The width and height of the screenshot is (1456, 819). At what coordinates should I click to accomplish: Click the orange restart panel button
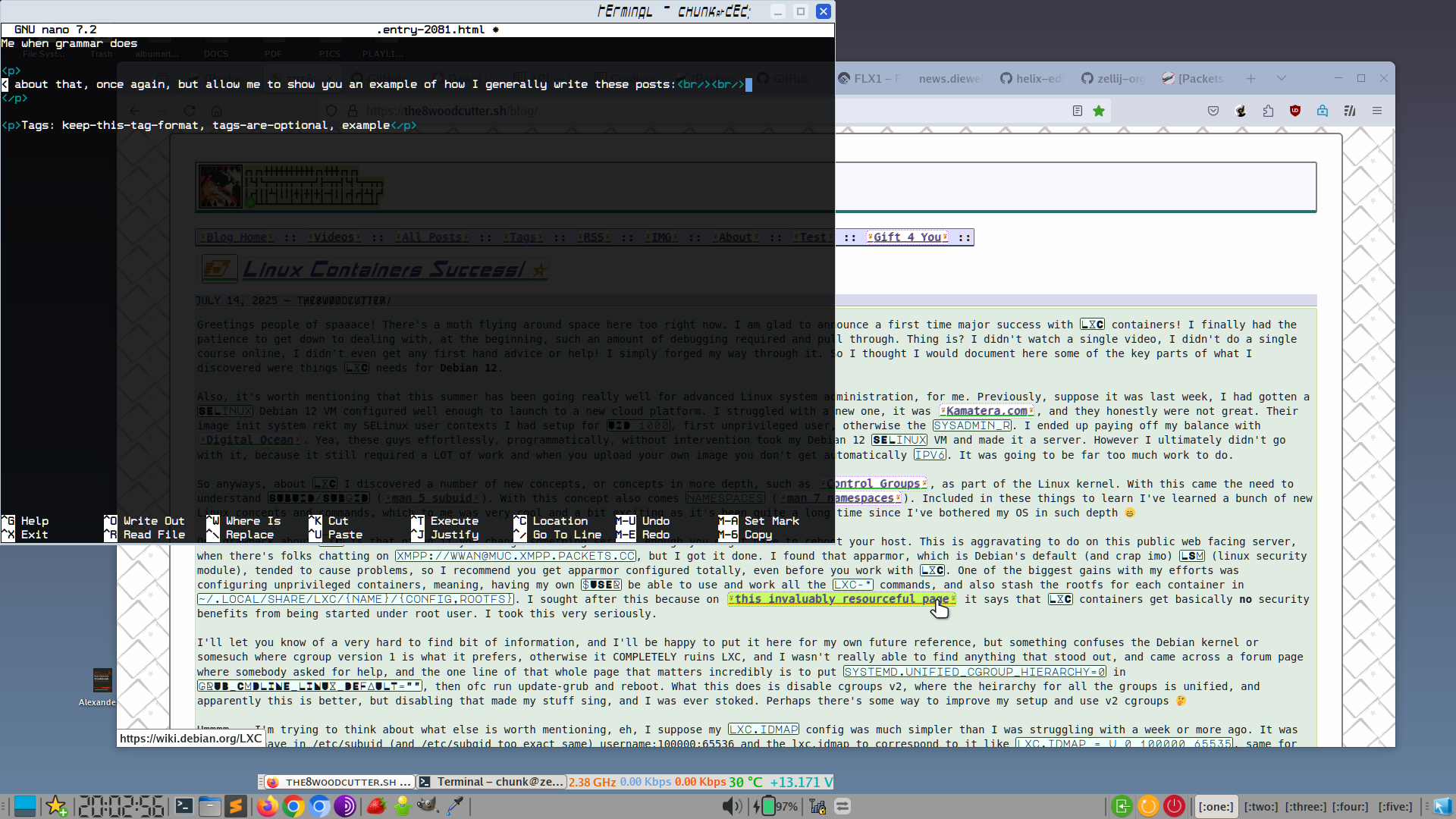click(x=1148, y=806)
